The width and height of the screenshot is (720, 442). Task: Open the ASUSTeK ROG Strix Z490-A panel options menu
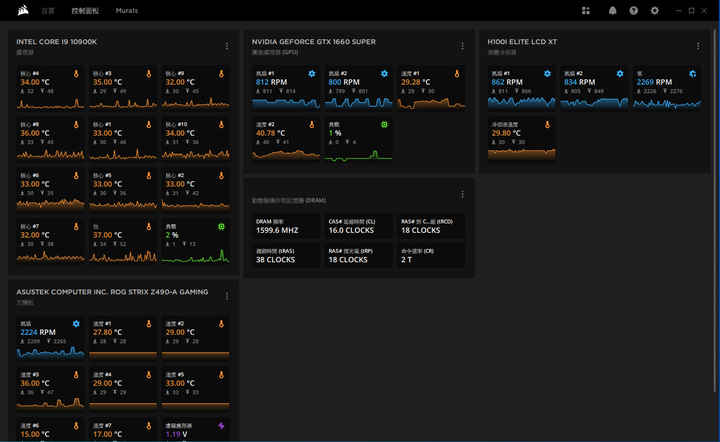pyautogui.click(x=227, y=297)
